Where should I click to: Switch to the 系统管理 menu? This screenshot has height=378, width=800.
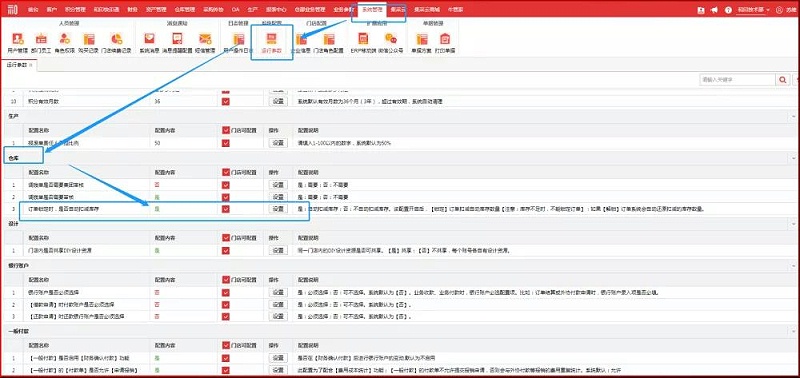coord(371,10)
